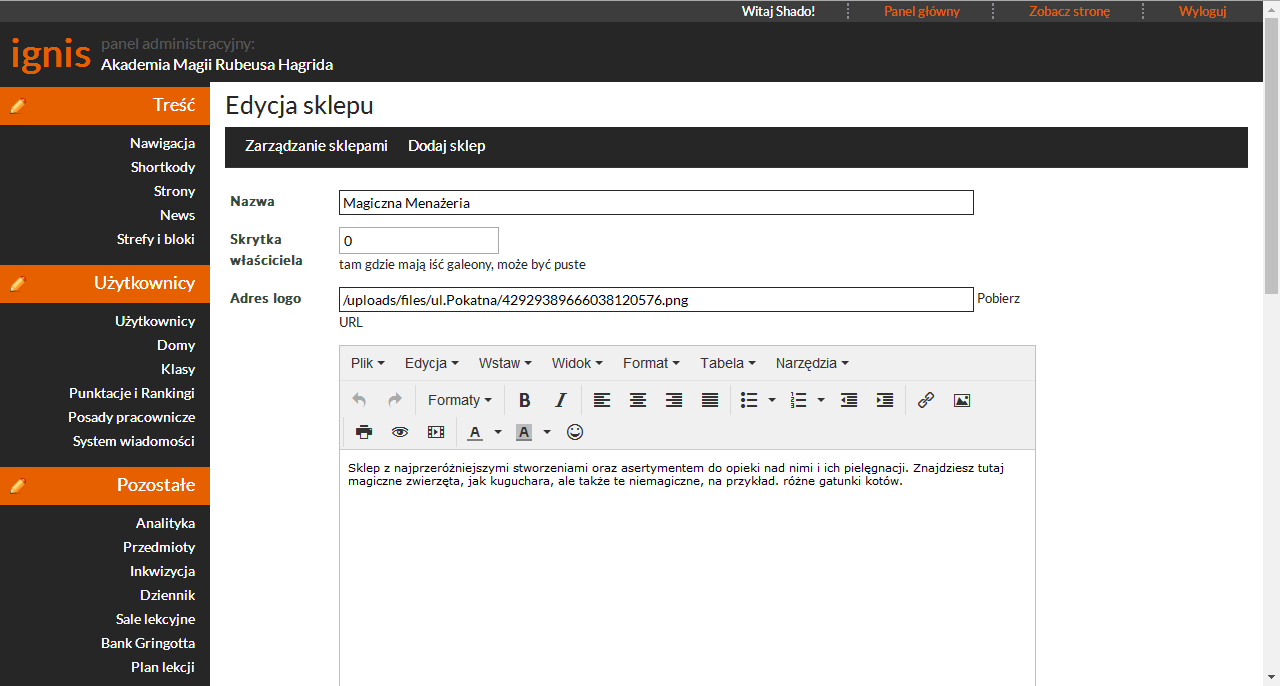Open the preview eye icon
Screen dimensions: 1280x686
point(400,432)
